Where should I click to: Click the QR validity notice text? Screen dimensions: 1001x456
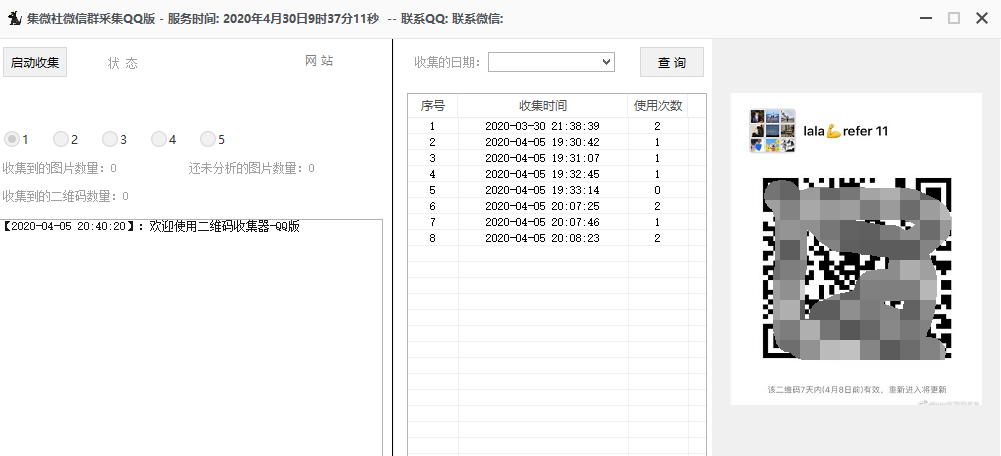click(857, 389)
